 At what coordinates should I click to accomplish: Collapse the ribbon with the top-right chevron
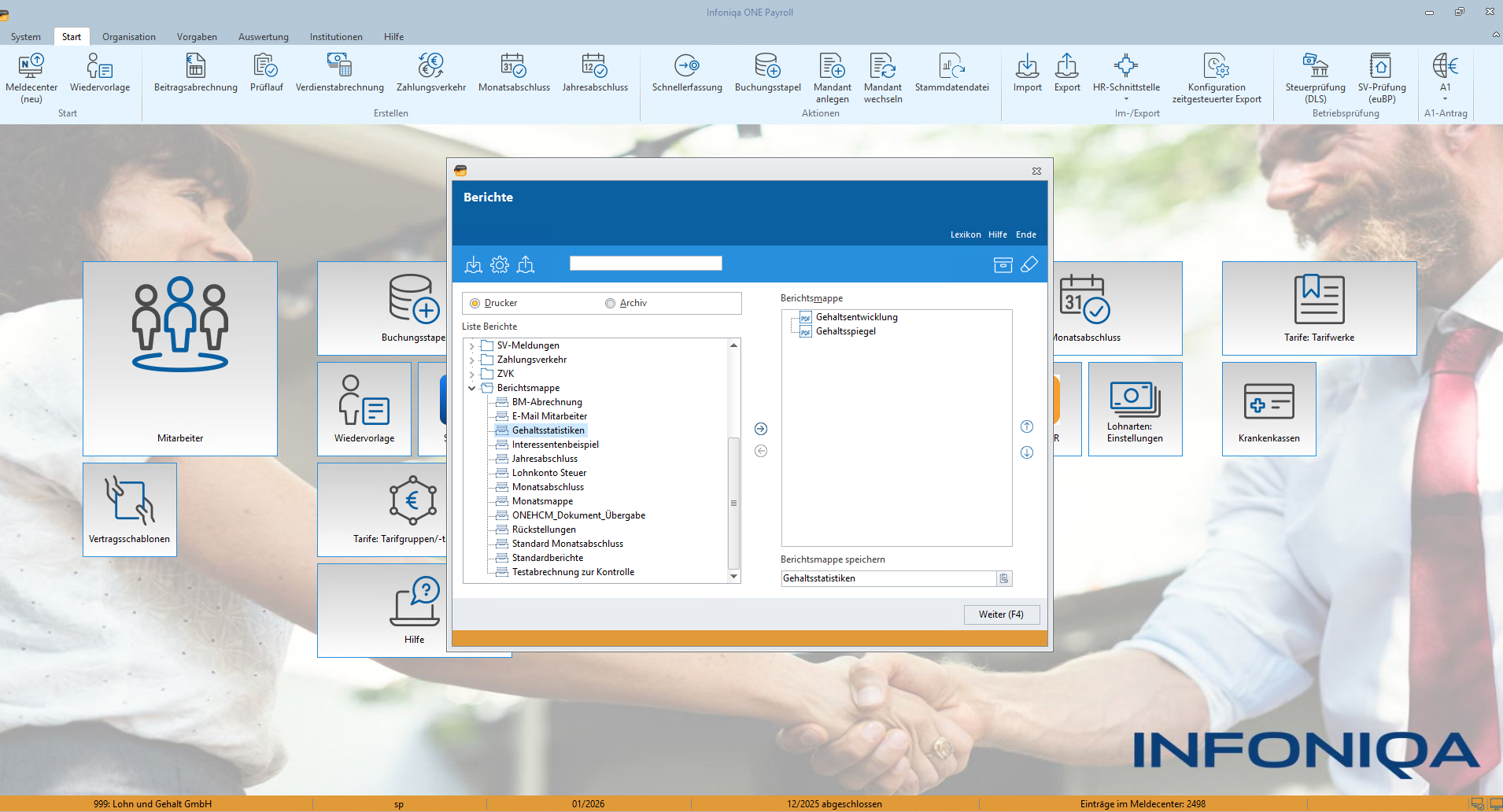pos(1495,35)
